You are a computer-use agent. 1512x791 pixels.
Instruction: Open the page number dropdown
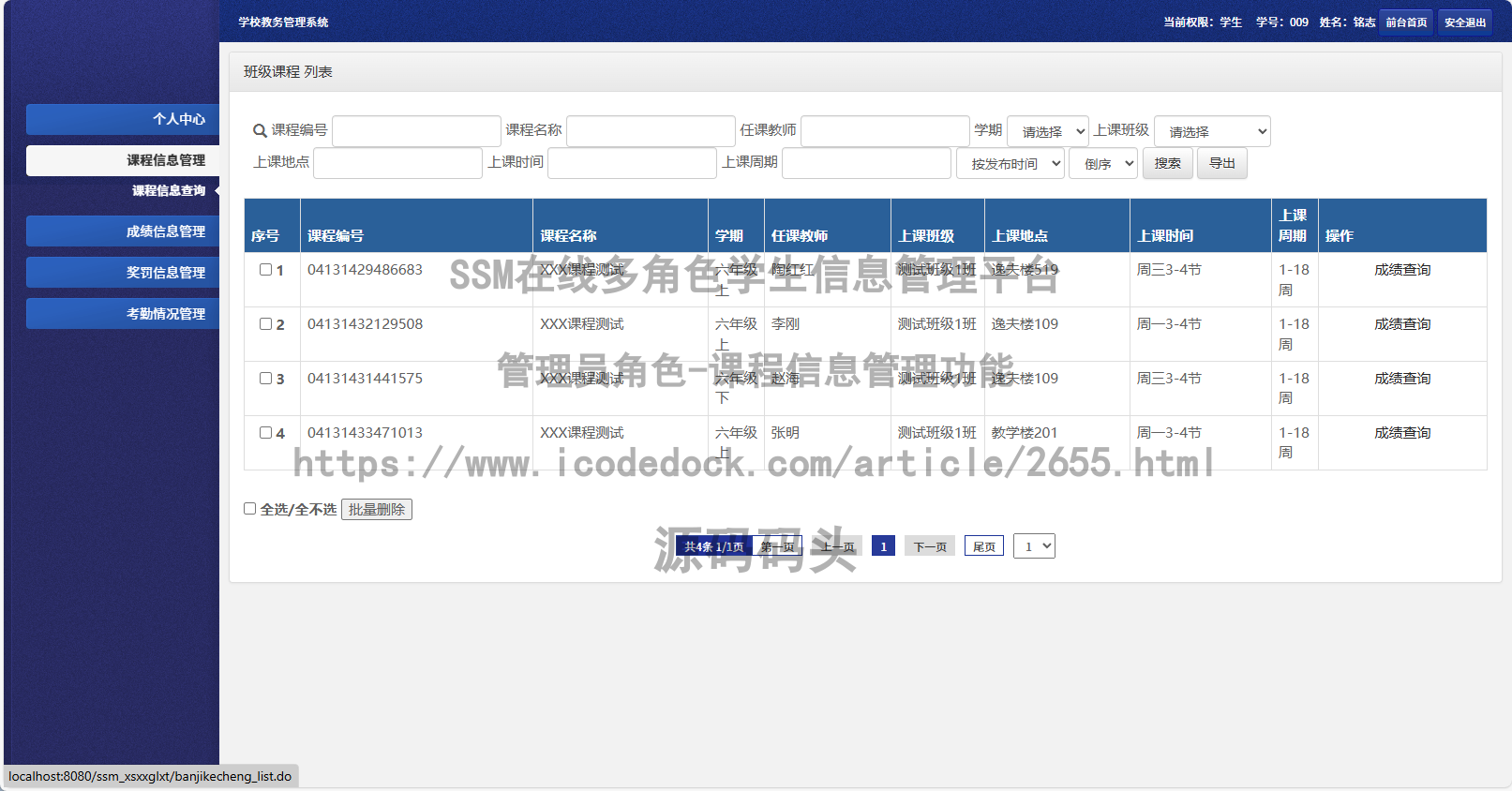click(1034, 546)
